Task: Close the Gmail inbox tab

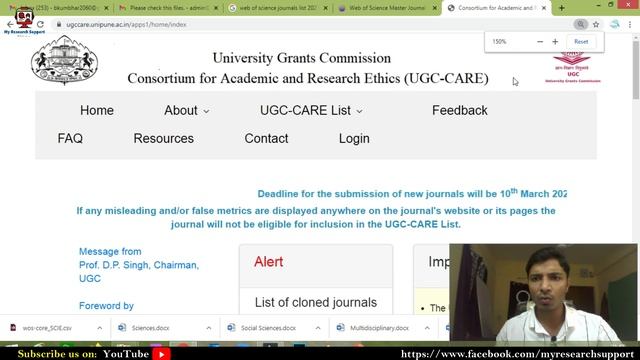Action: tap(106, 8)
